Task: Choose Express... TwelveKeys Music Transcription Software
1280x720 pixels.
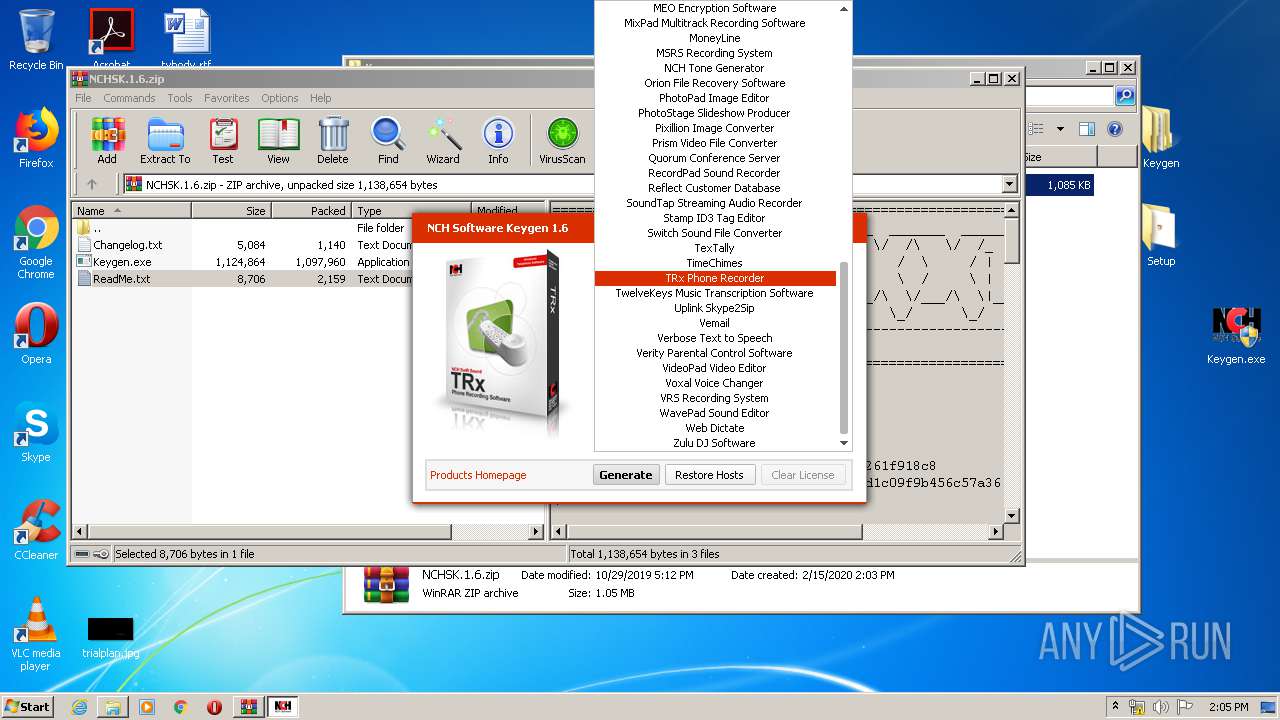Action: [714, 293]
